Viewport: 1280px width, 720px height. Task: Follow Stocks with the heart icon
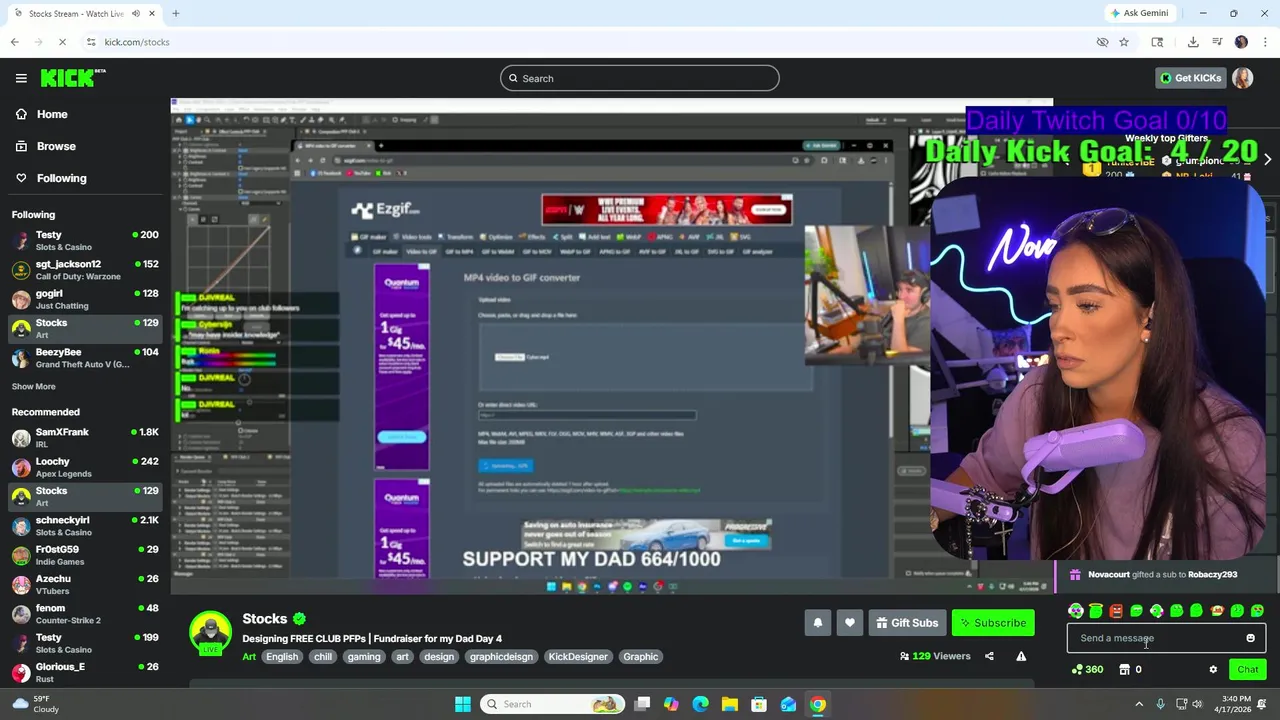tap(849, 623)
